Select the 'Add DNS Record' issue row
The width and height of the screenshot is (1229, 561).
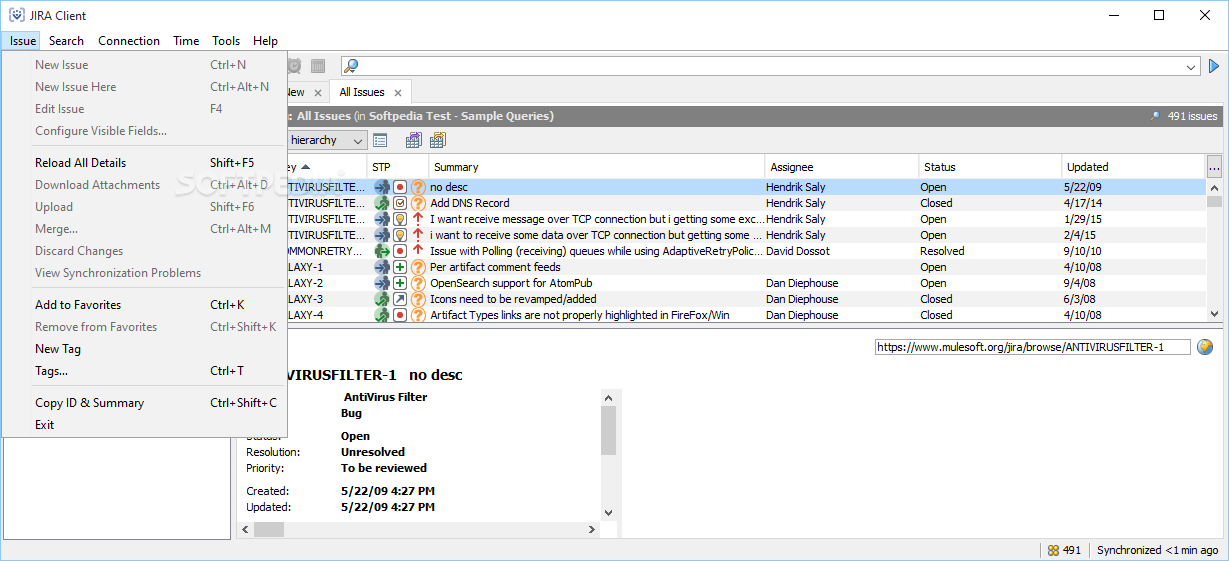746,203
